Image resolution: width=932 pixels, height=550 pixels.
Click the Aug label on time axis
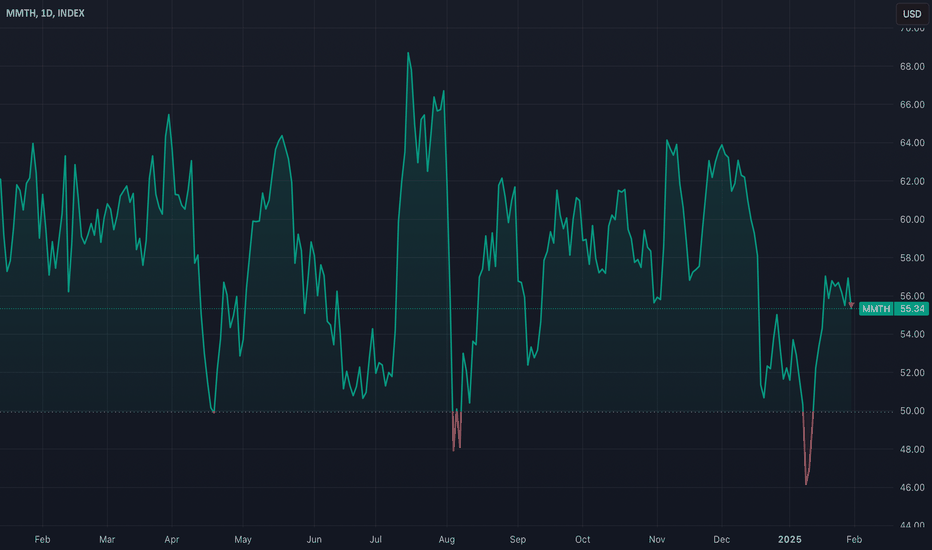coord(446,539)
